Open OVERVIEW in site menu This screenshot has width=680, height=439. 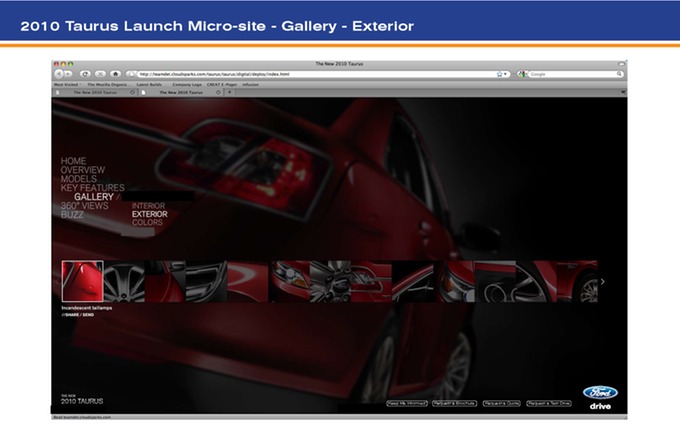coord(83,170)
